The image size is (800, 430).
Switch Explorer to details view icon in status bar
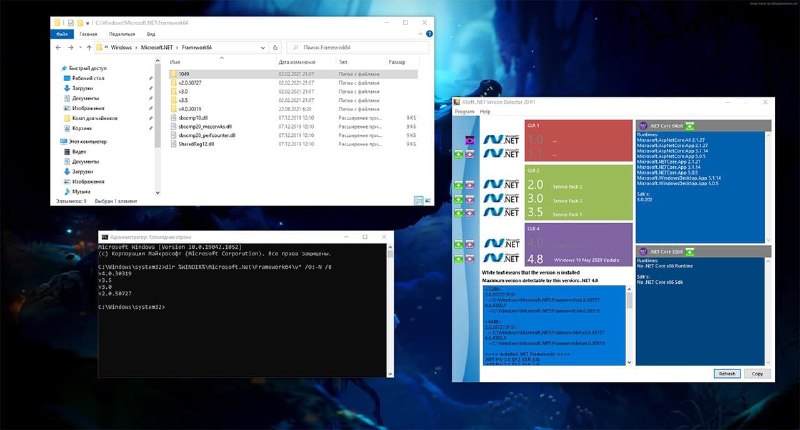click(419, 200)
